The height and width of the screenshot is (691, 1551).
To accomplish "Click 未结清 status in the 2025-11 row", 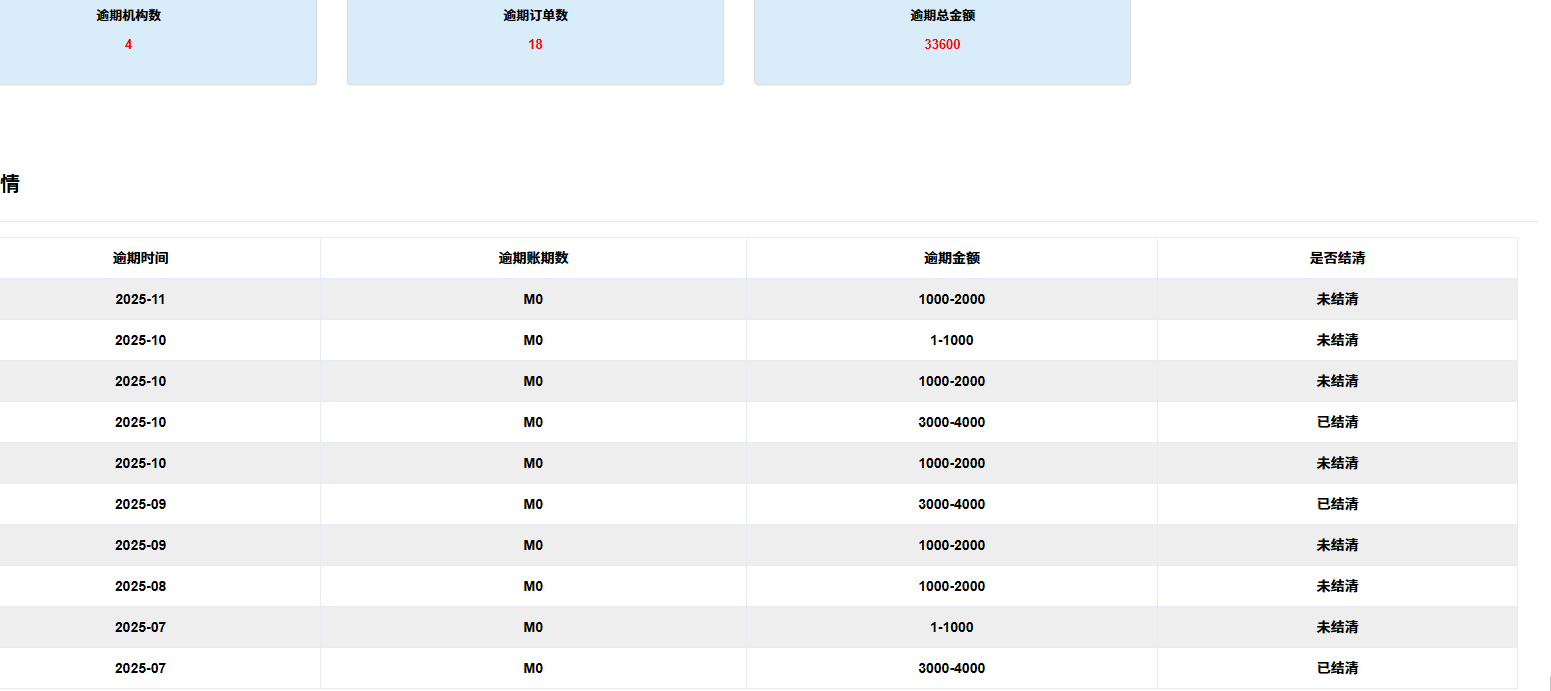I will pyautogui.click(x=1337, y=299).
